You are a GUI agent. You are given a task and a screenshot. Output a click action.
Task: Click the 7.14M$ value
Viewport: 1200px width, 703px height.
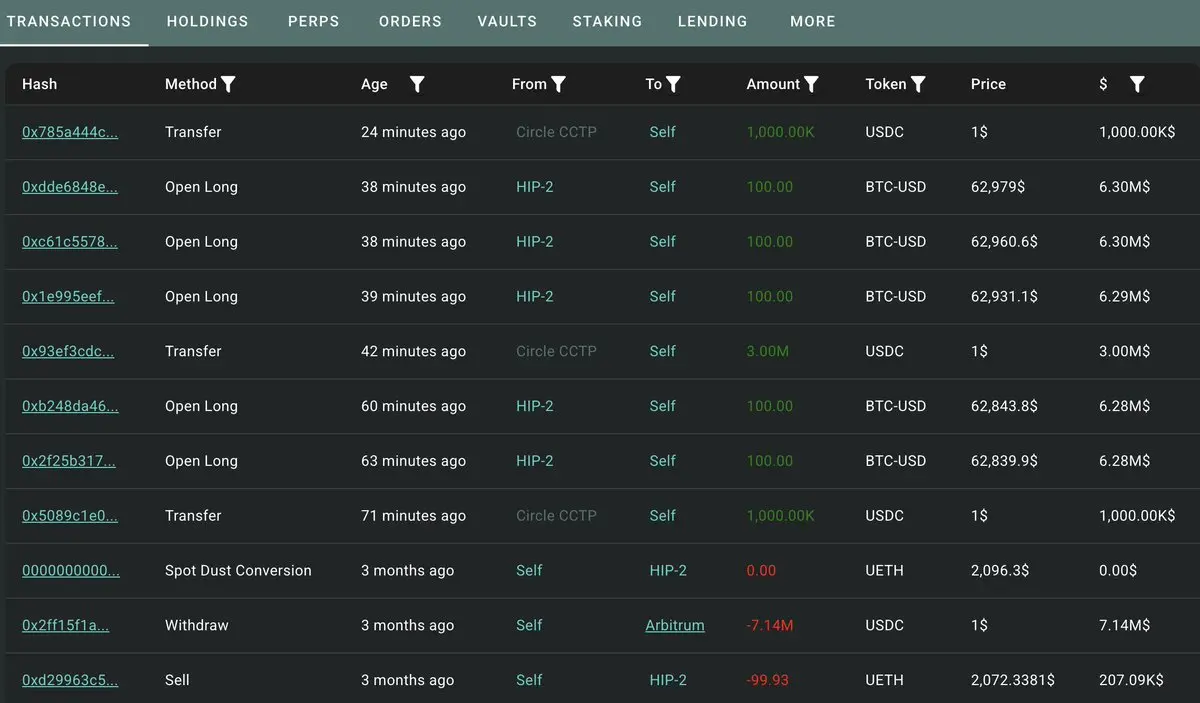coord(1124,626)
